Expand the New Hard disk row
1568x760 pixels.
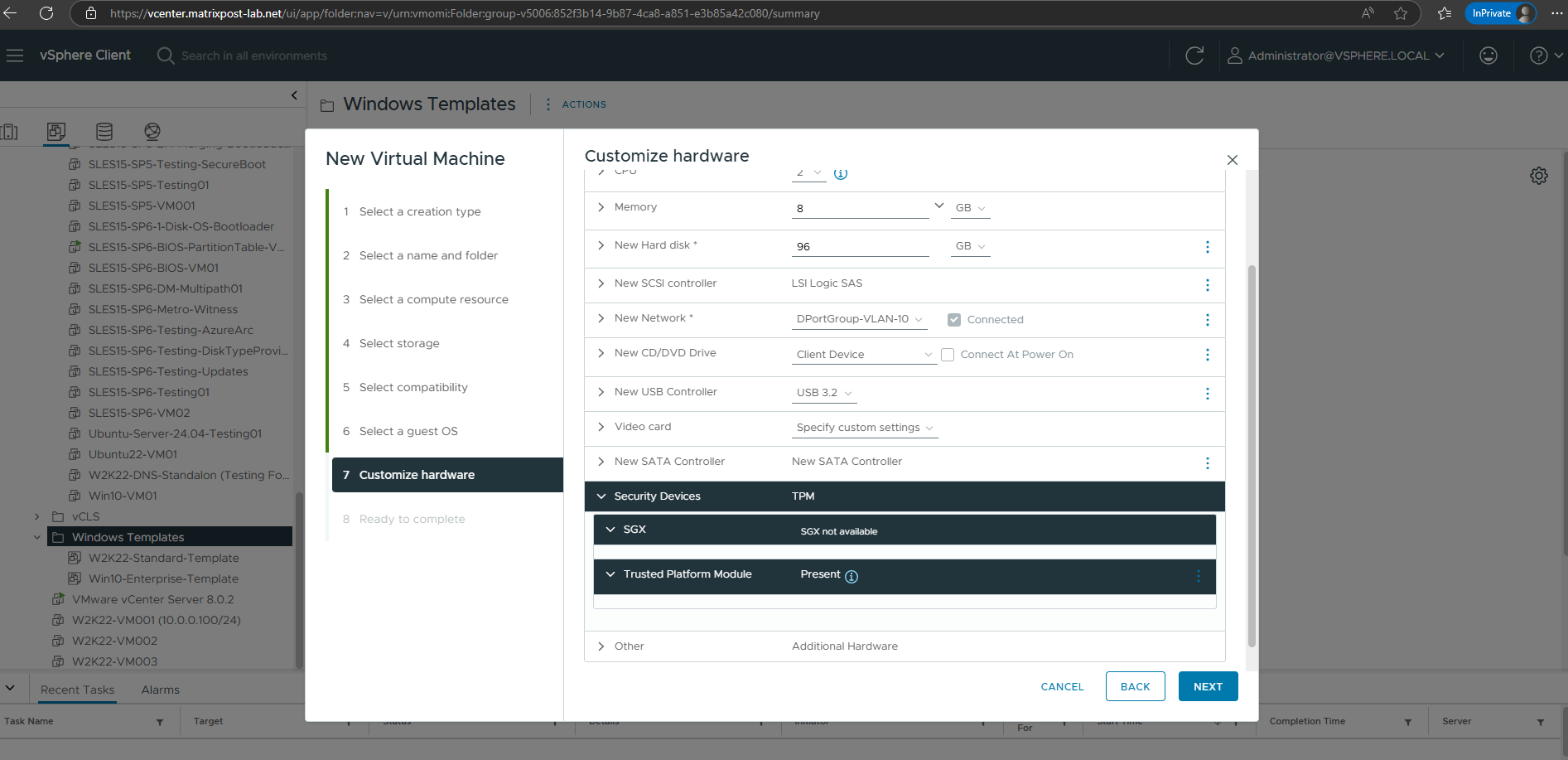[x=601, y=245]
